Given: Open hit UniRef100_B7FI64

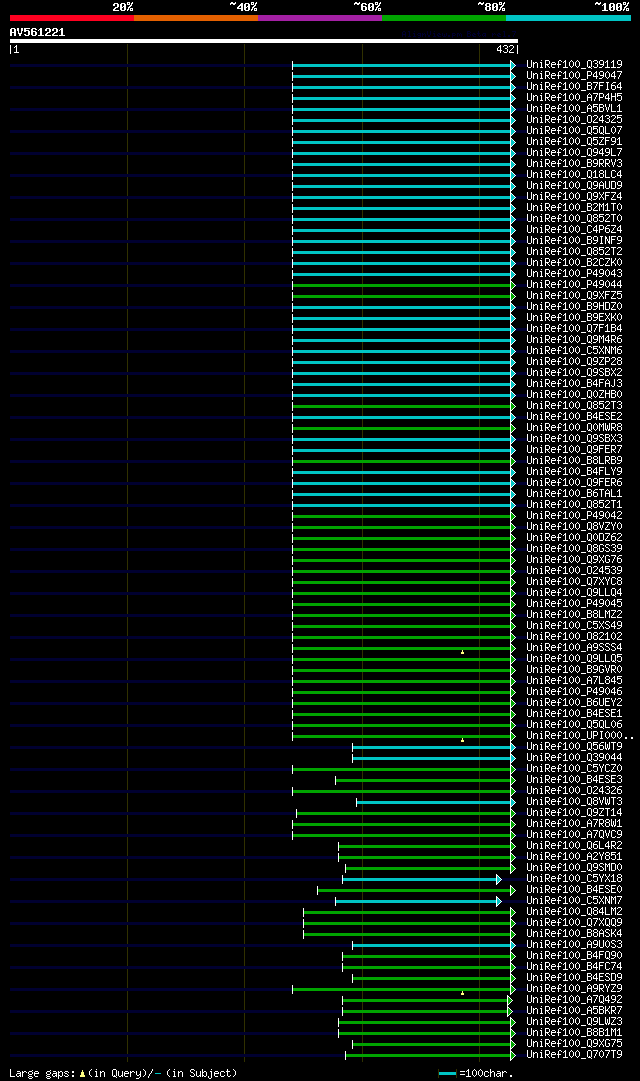Looking at the screenshot, I should [574, 87].
